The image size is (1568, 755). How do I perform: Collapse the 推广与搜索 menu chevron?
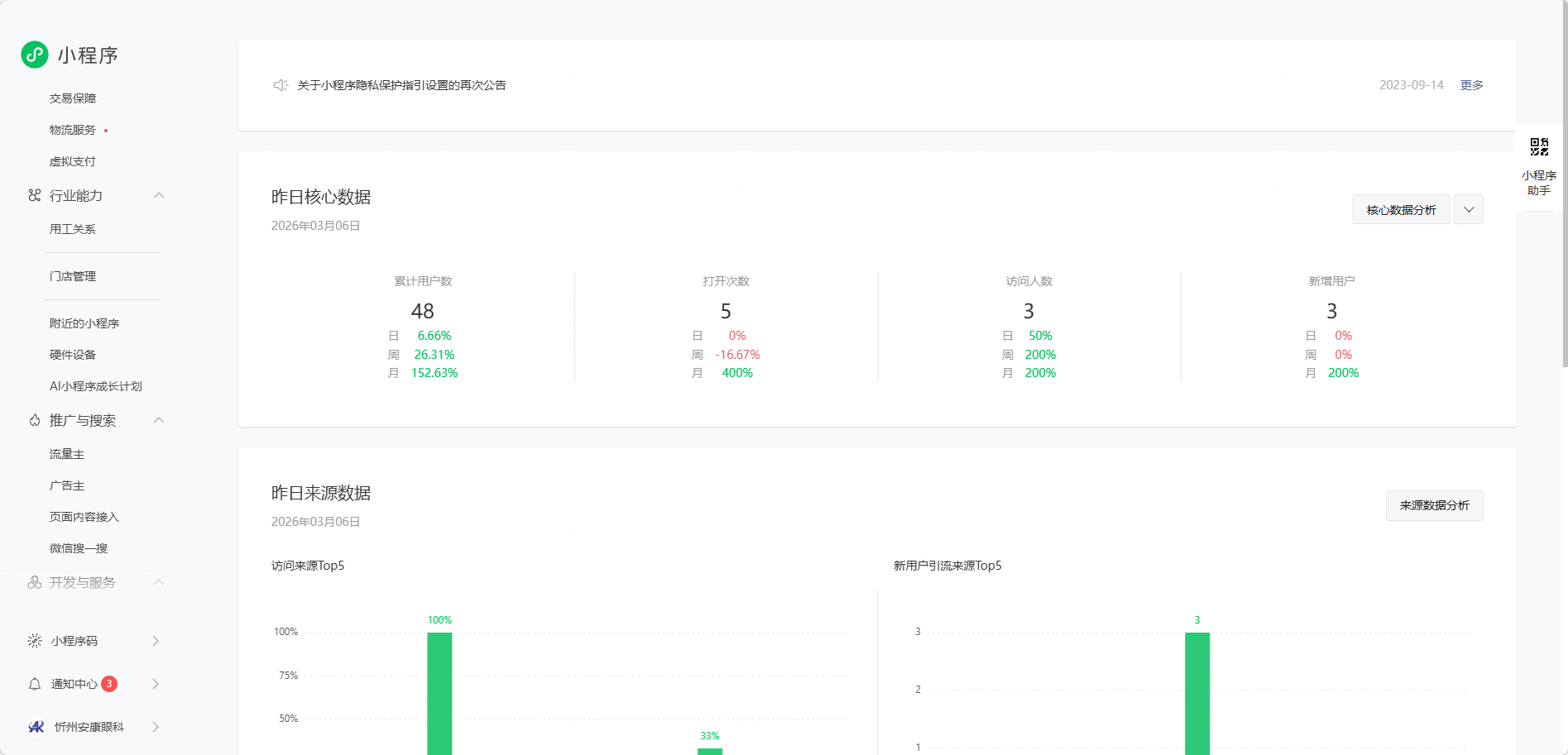pos(159,420)
